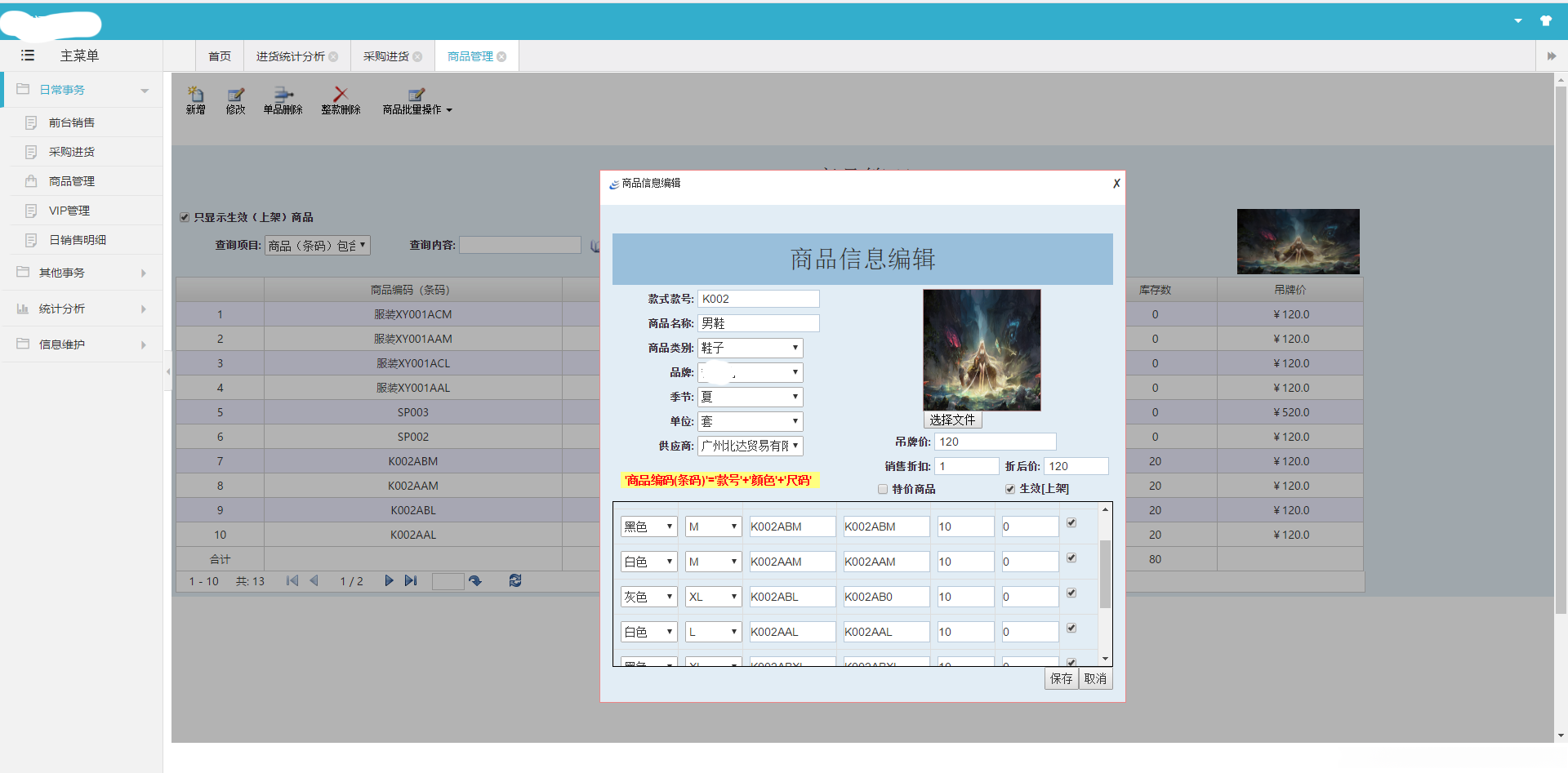Toggle the main menu hamburger icon
Image resolution: width=1568 pixels, height=773 pixels.
tap(28, 56)
